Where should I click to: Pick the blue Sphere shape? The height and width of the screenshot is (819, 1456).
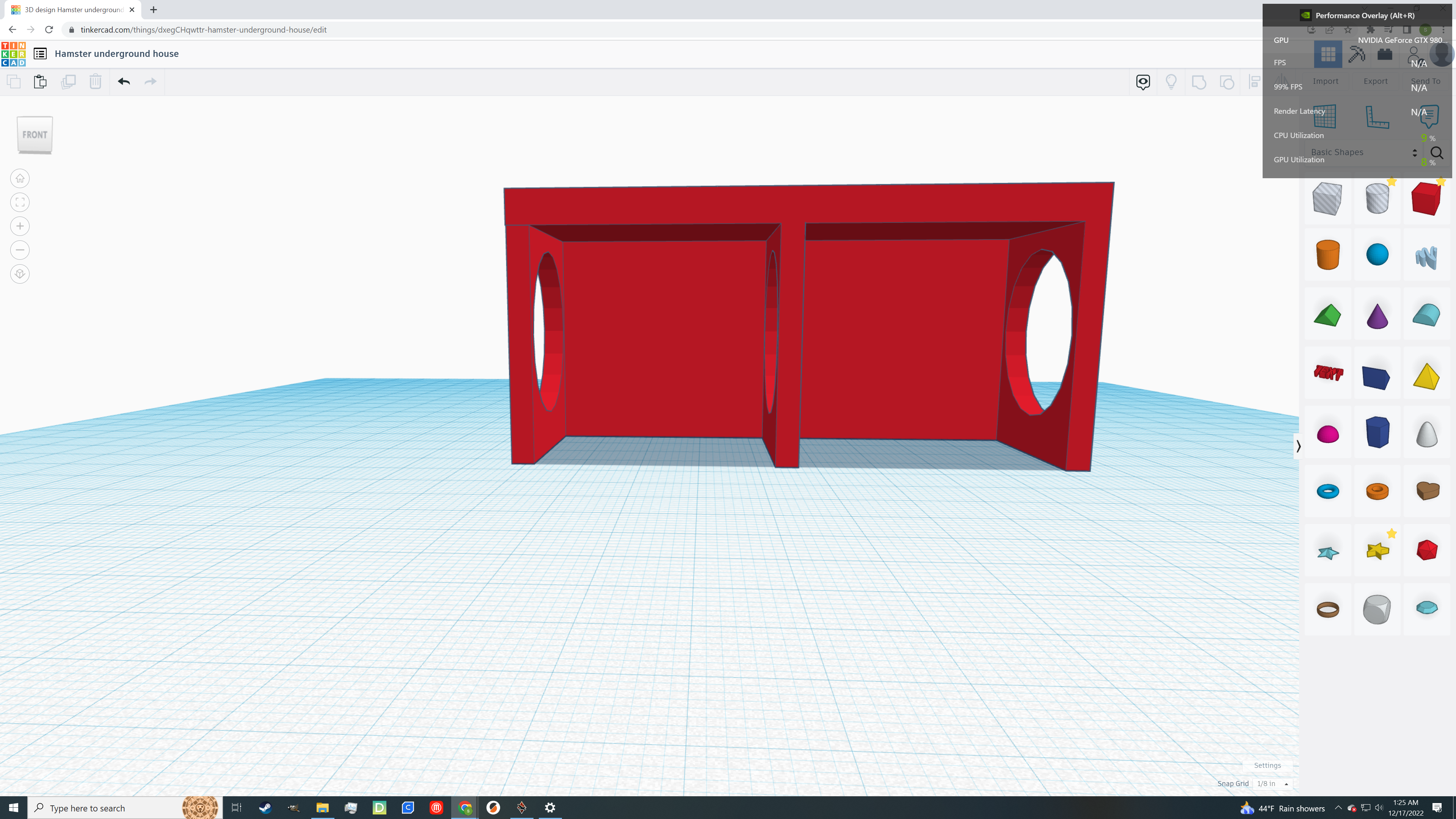tap(1377, 254)
